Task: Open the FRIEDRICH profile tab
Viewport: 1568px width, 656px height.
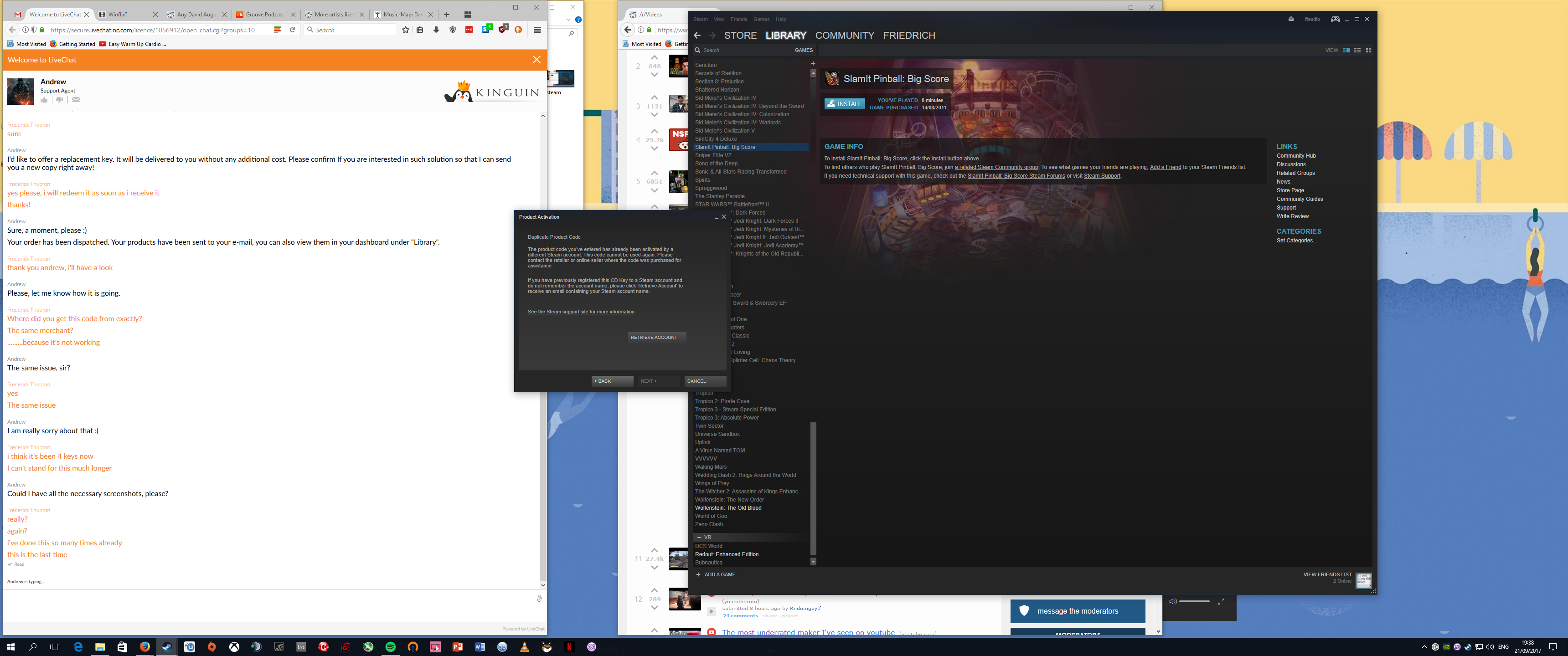Action: point(909,35)
